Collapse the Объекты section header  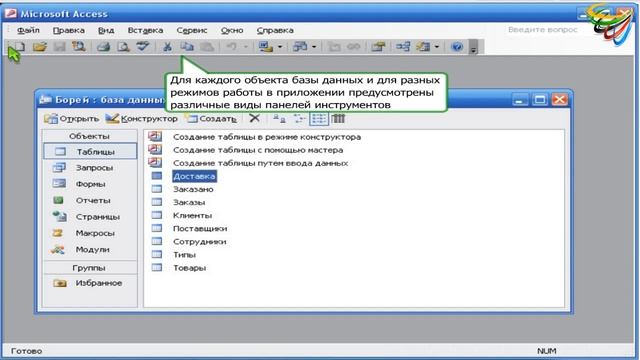pos(90,136)
